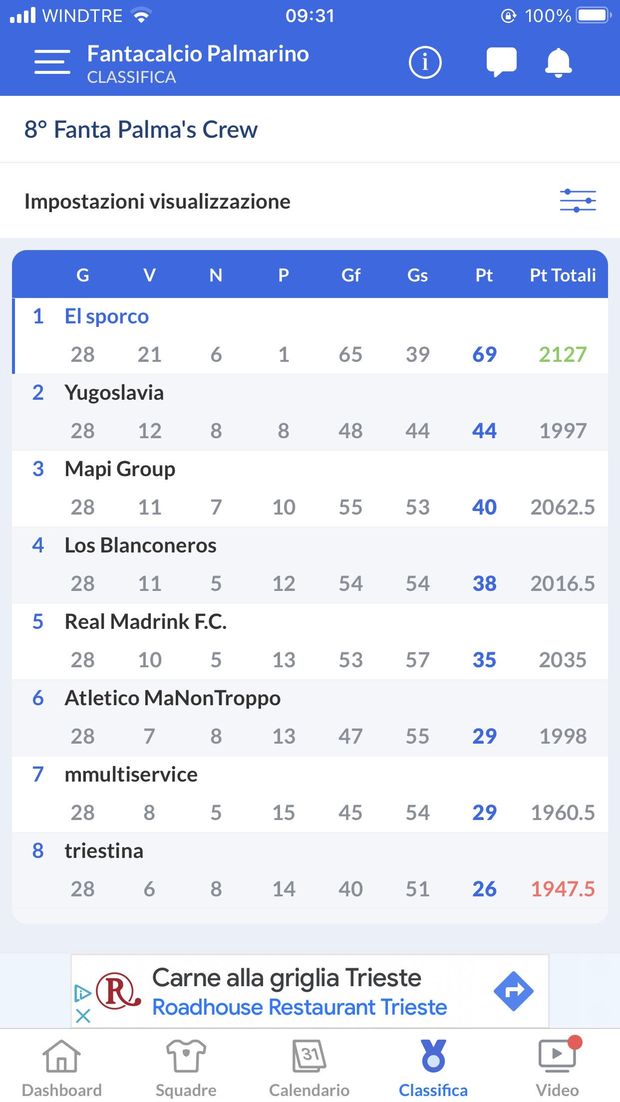620x1102 pixels.
Task: Tap the ad forward arrow icon
Action: pyautogui.click(x=512, y=992)
